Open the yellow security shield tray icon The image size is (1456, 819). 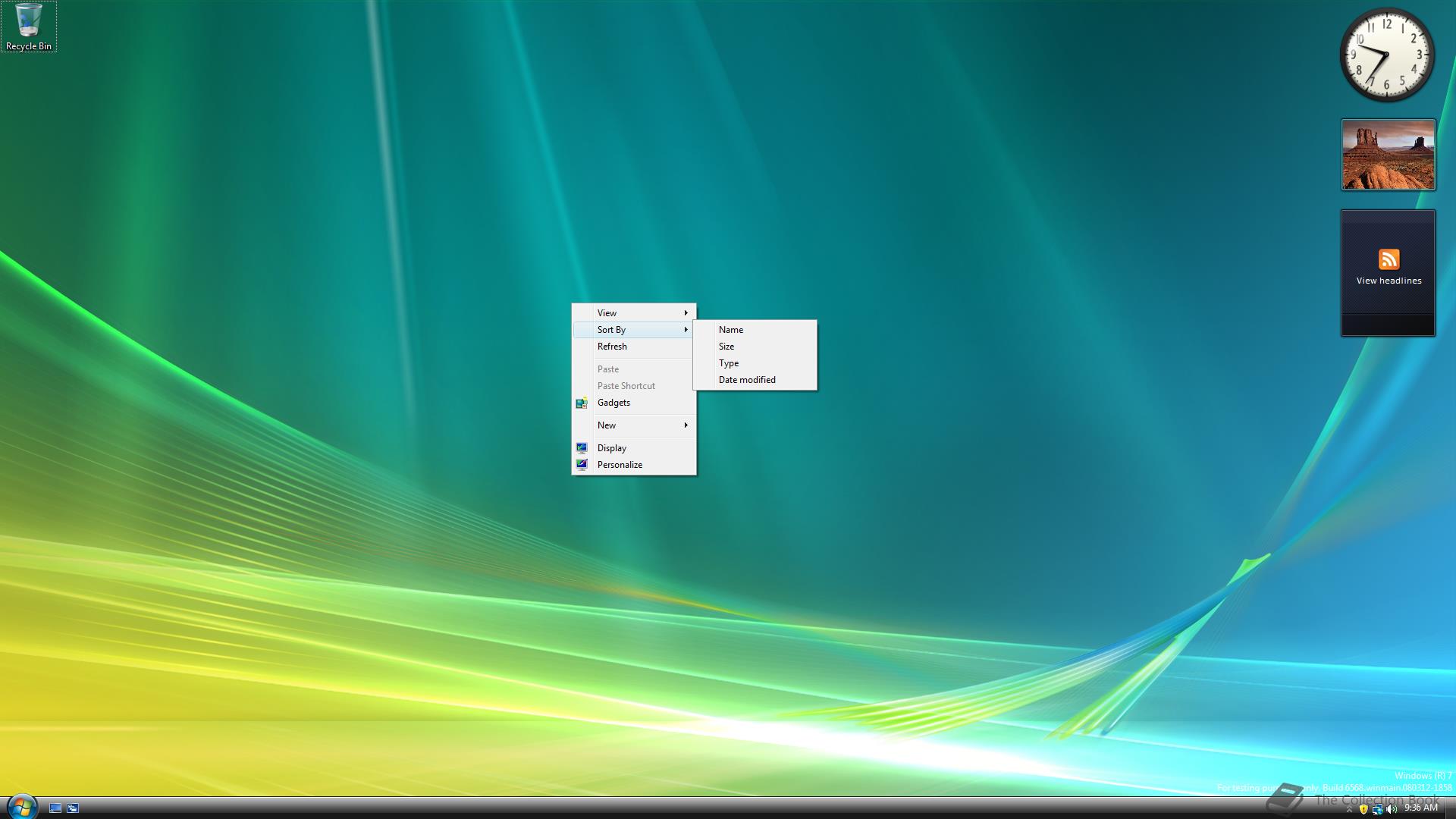tap(1363, 809)
